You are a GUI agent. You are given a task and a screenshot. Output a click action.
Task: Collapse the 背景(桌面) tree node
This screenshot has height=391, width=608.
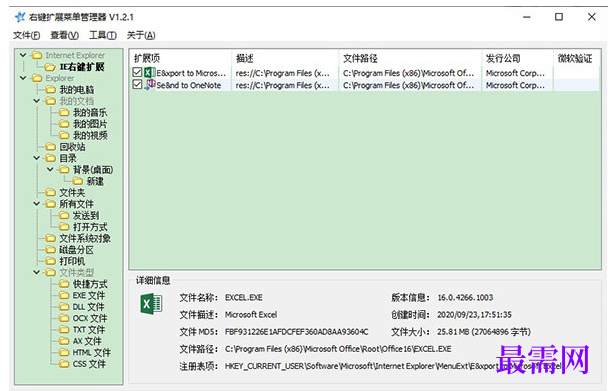[x=50, y=170]
